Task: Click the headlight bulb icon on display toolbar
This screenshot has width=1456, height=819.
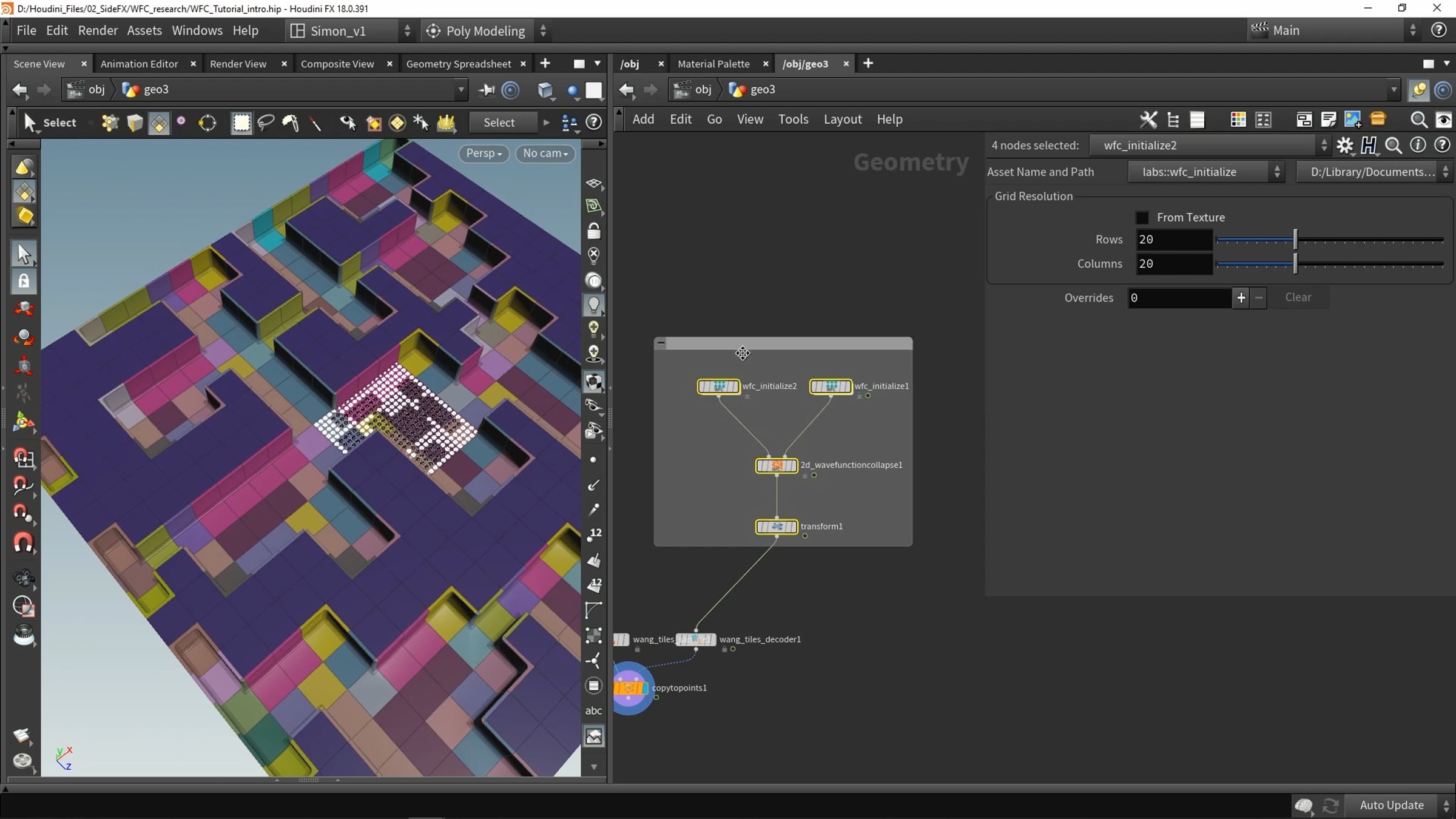Action: point(594,305)
